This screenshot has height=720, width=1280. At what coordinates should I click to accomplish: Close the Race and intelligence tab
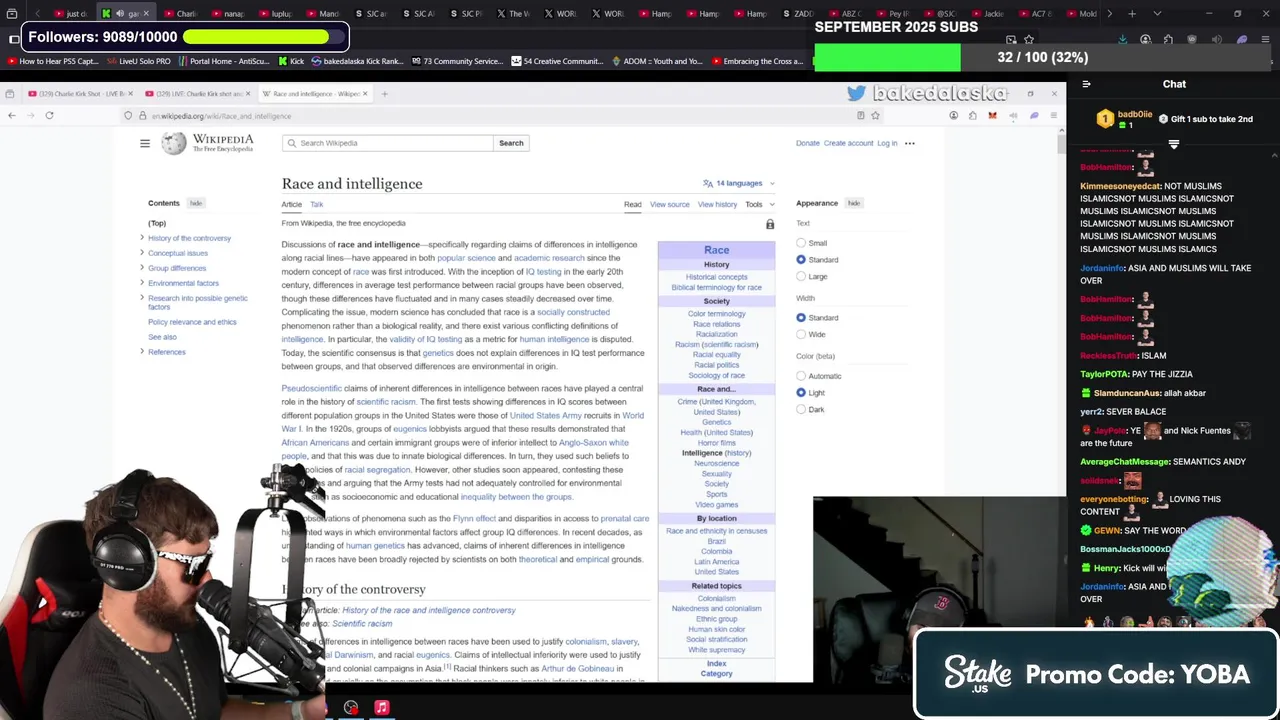[x=365, y=94]
